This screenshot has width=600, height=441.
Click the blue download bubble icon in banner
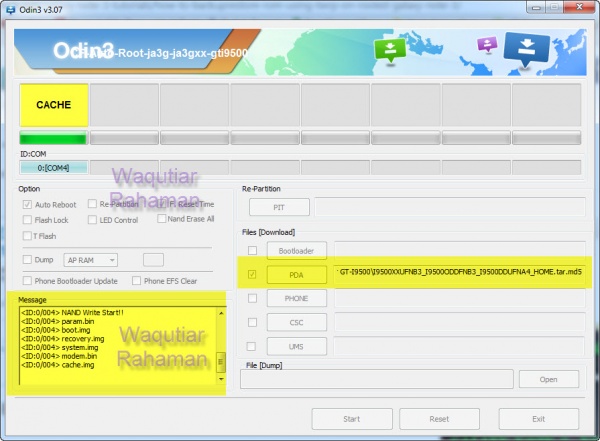527,49
